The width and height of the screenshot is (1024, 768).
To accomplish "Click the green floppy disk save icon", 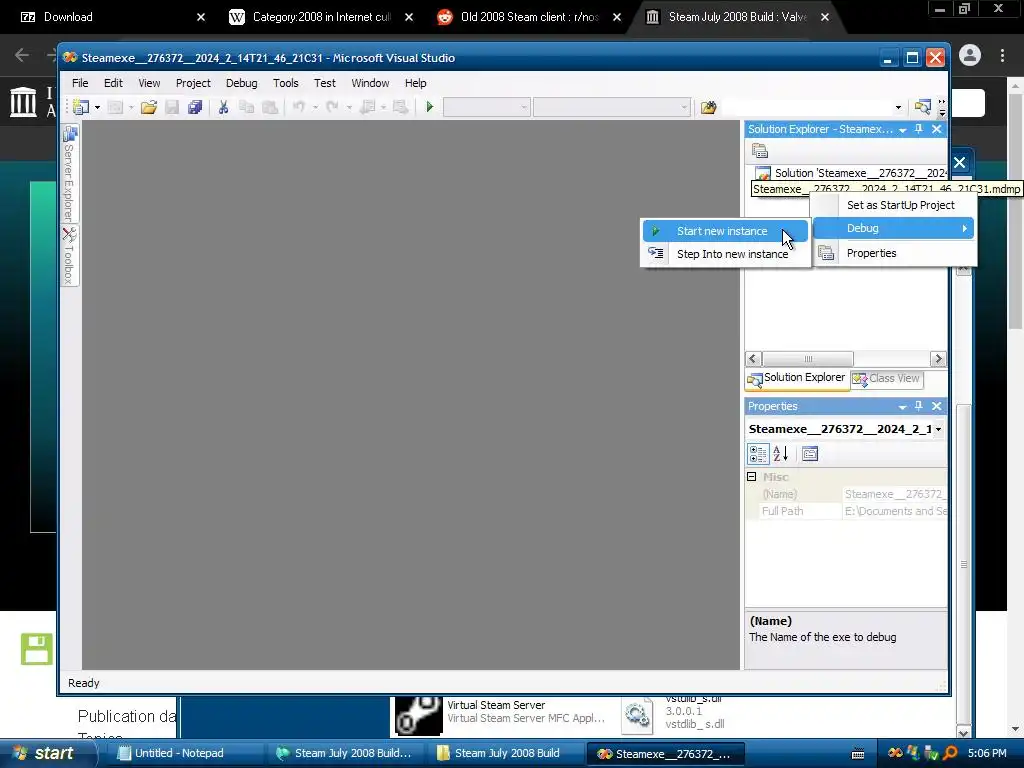I will 37,649.
